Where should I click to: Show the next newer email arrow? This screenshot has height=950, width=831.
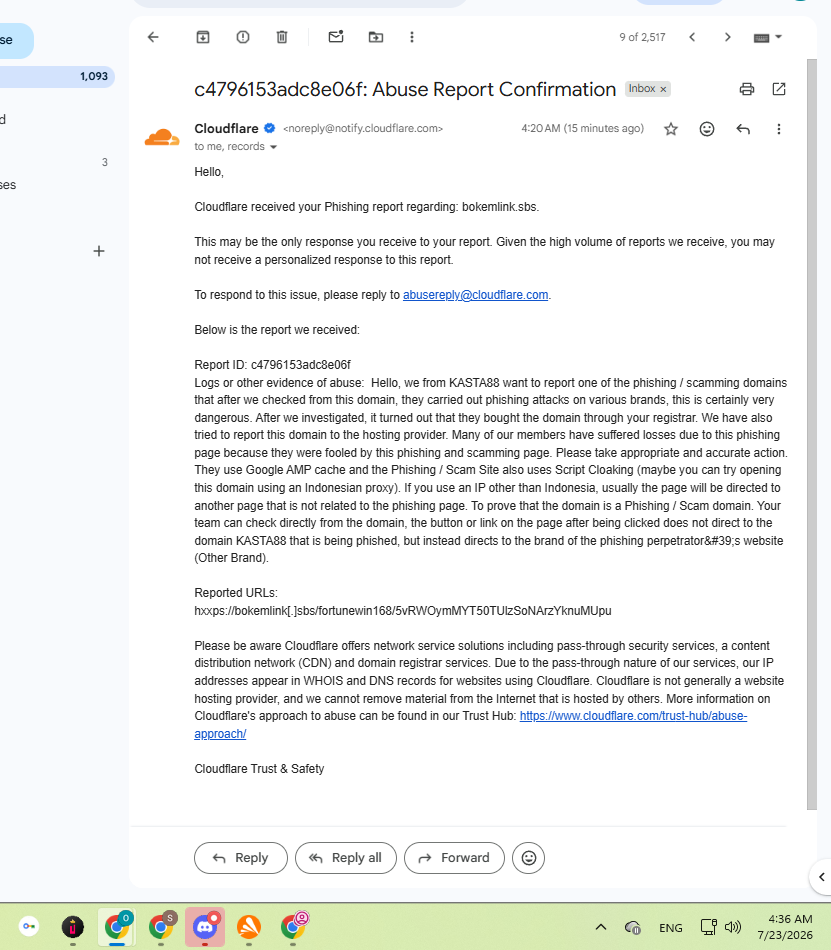click(x=692, y=38)
